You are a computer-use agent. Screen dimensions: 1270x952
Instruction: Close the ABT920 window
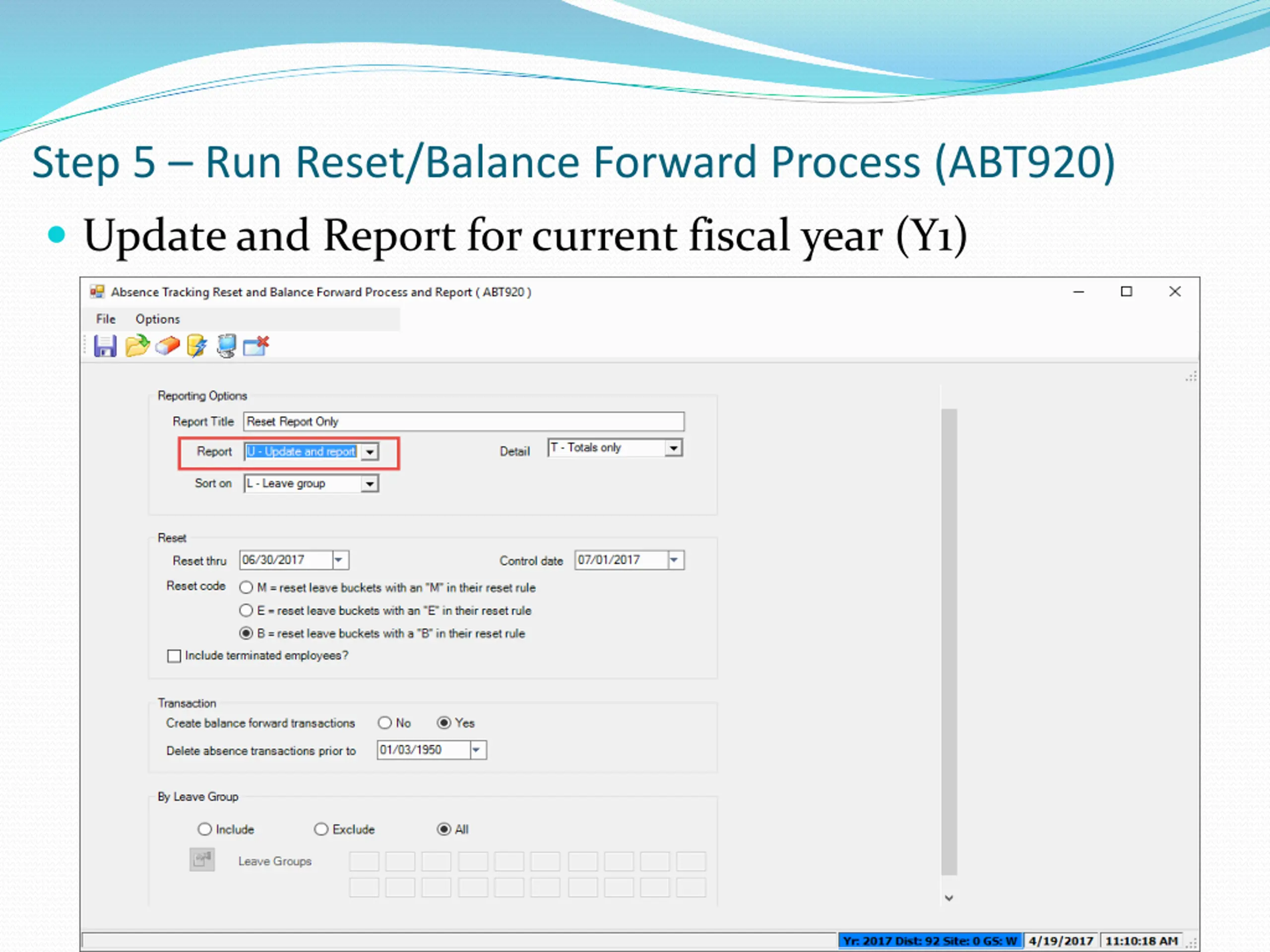click(1175, 292)
